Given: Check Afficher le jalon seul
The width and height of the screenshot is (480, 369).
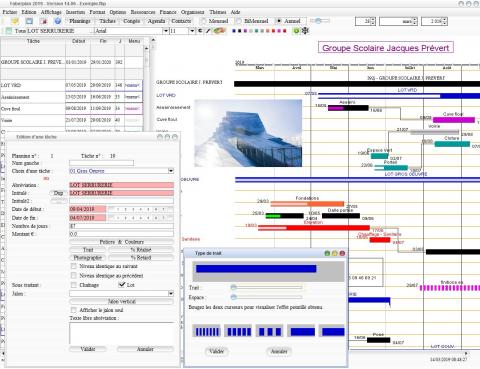Looking at the screenshot, I should [74, 310].
